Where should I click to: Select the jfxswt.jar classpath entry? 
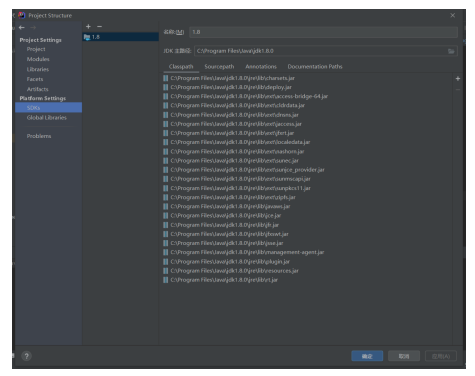click(x=229, y=234)
